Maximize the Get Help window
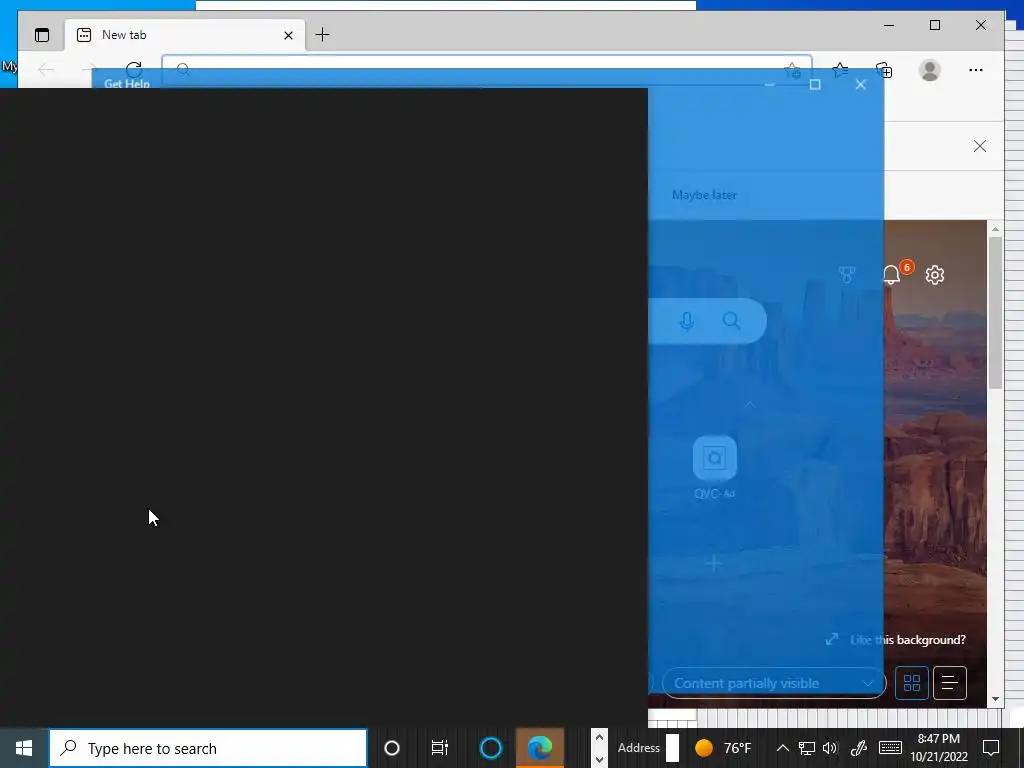This screenshot has width=1024, height=768. click(x=815, y=84)
